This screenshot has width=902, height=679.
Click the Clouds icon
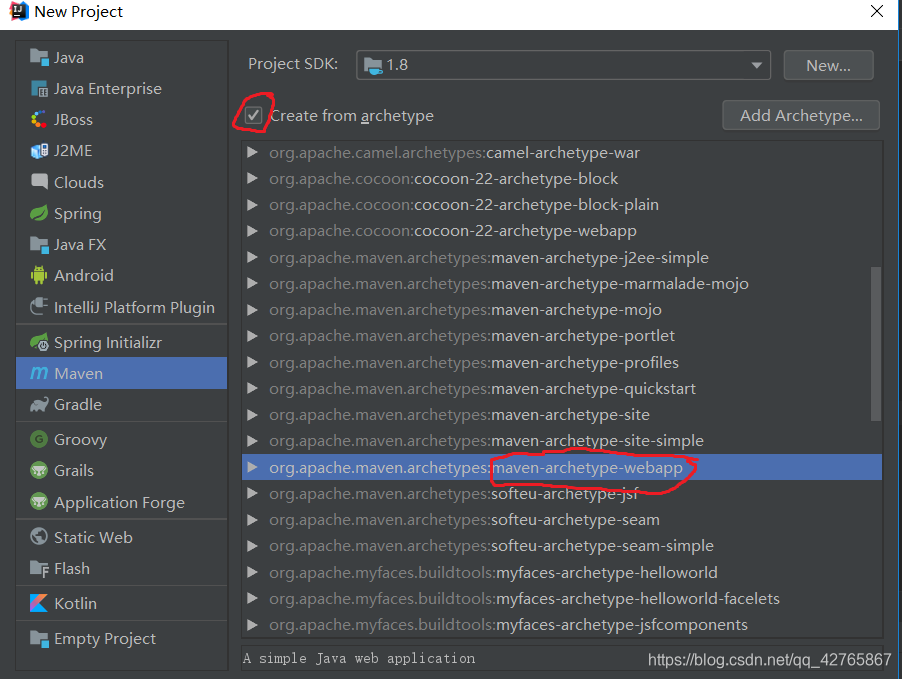click(39, 182)
